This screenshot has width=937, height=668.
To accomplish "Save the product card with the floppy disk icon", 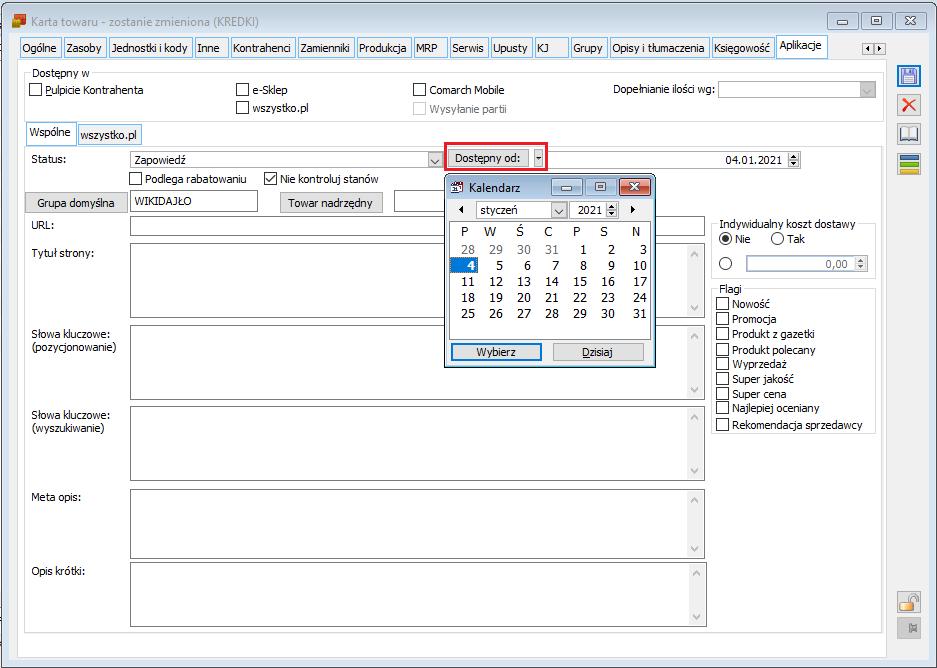I will coord(908,76).
